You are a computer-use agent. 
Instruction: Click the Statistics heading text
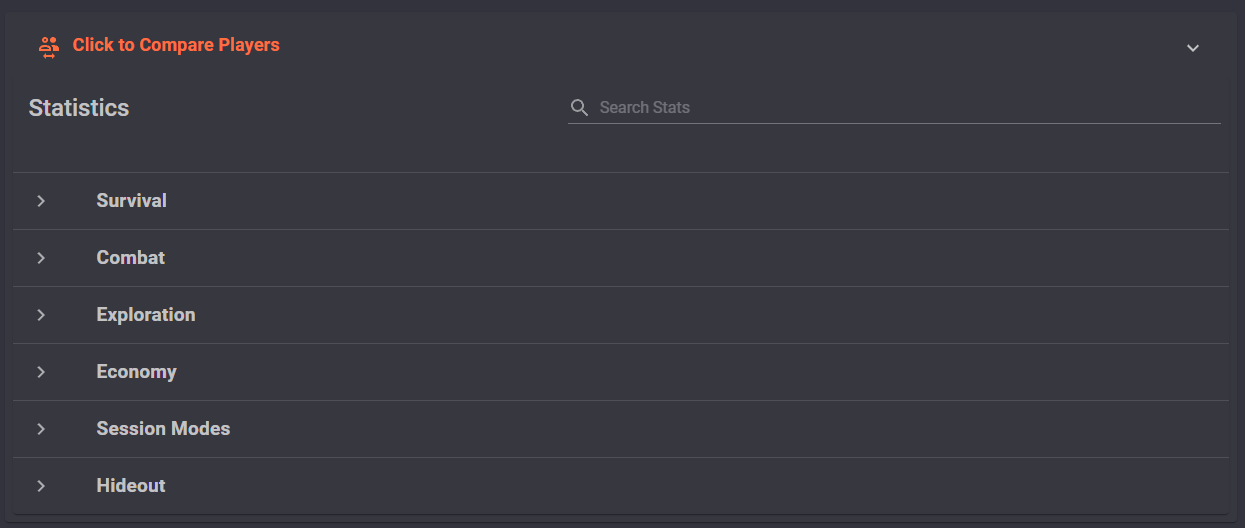(x=79, y=108)
